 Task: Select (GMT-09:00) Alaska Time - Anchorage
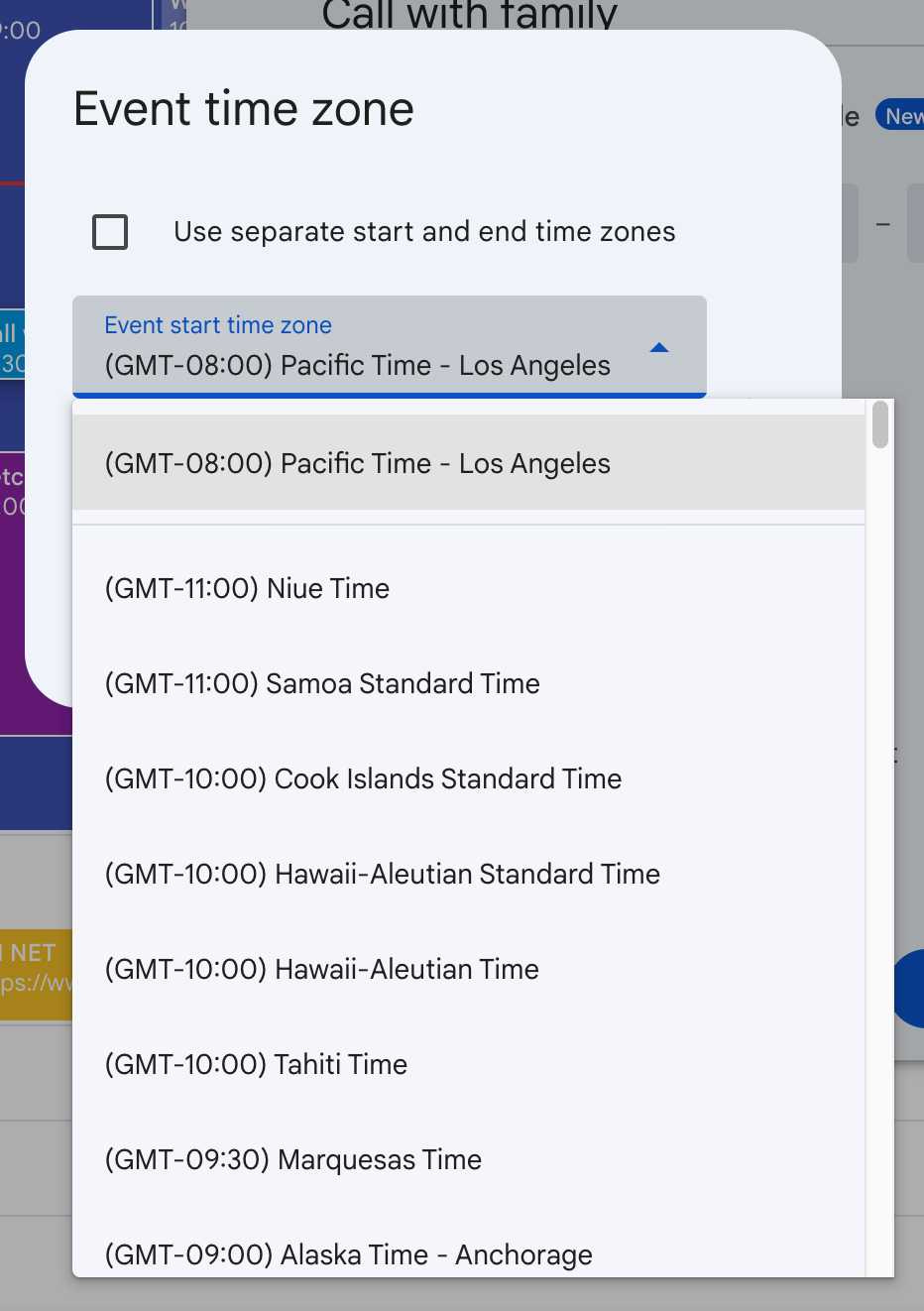coord(347,1254)
